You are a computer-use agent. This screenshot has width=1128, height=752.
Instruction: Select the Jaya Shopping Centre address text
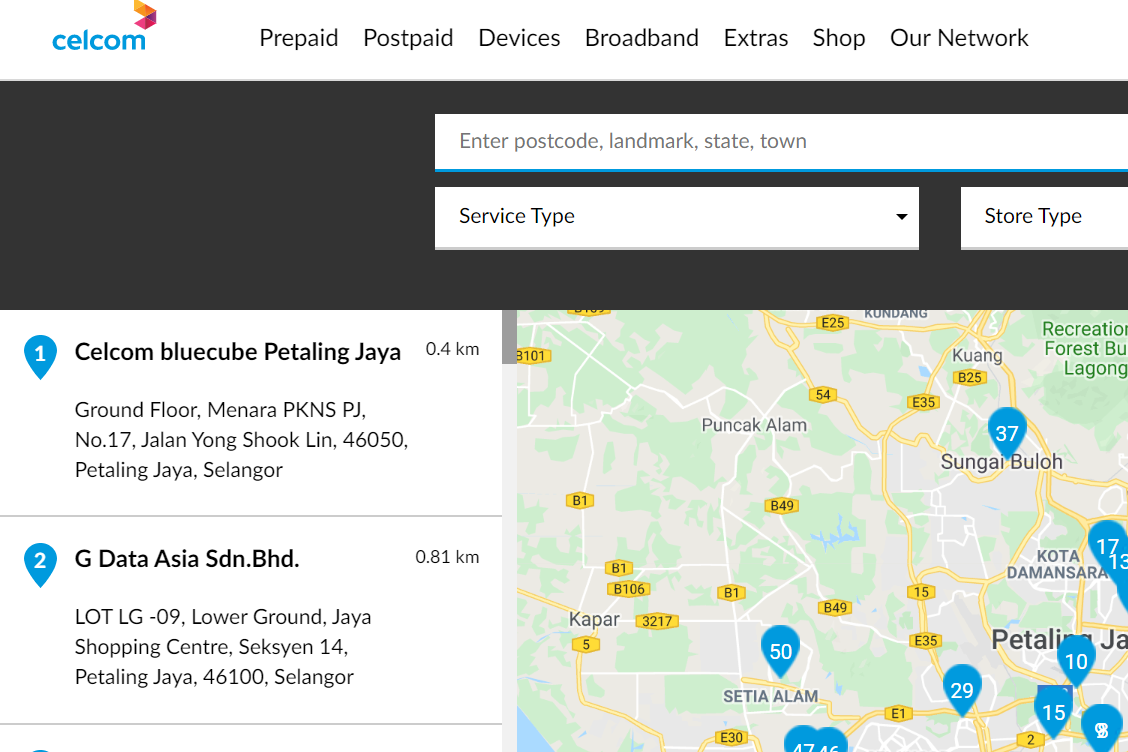223,647
